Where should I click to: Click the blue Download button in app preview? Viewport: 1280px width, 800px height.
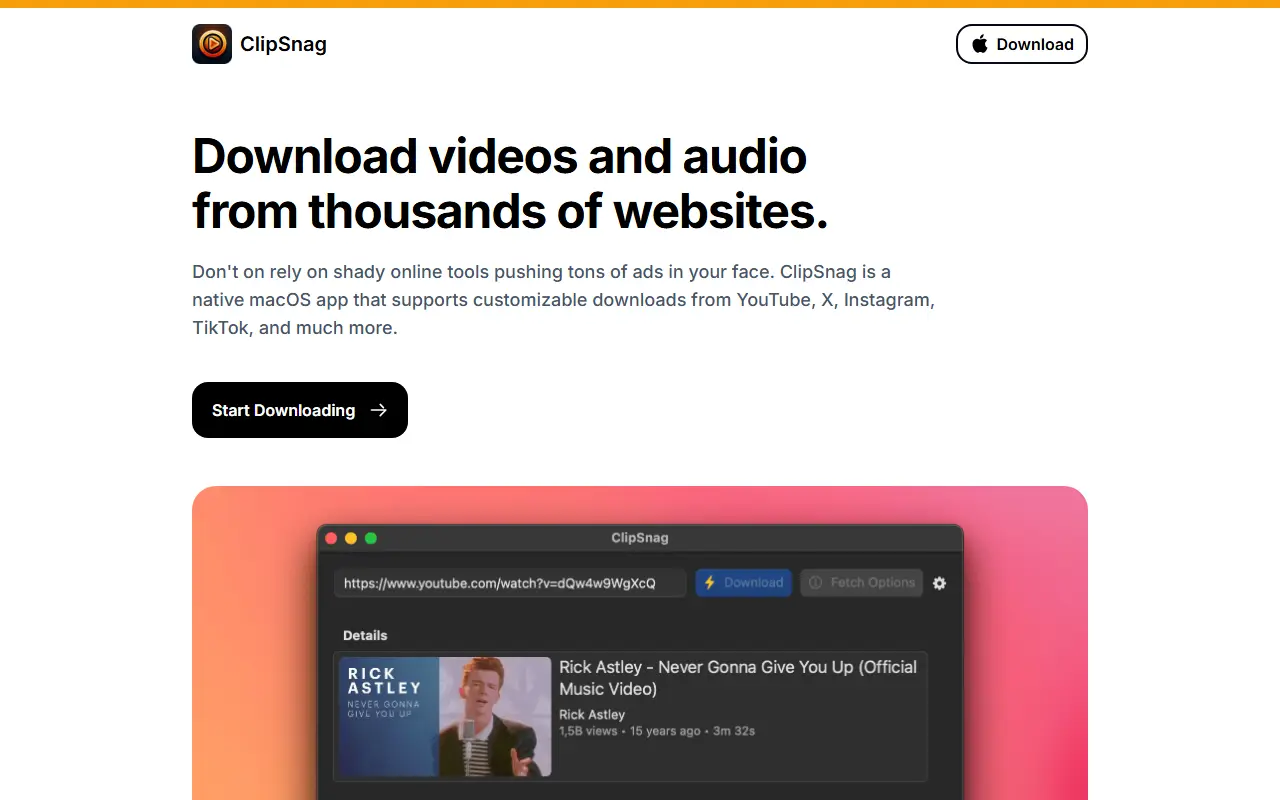(744, 583)
